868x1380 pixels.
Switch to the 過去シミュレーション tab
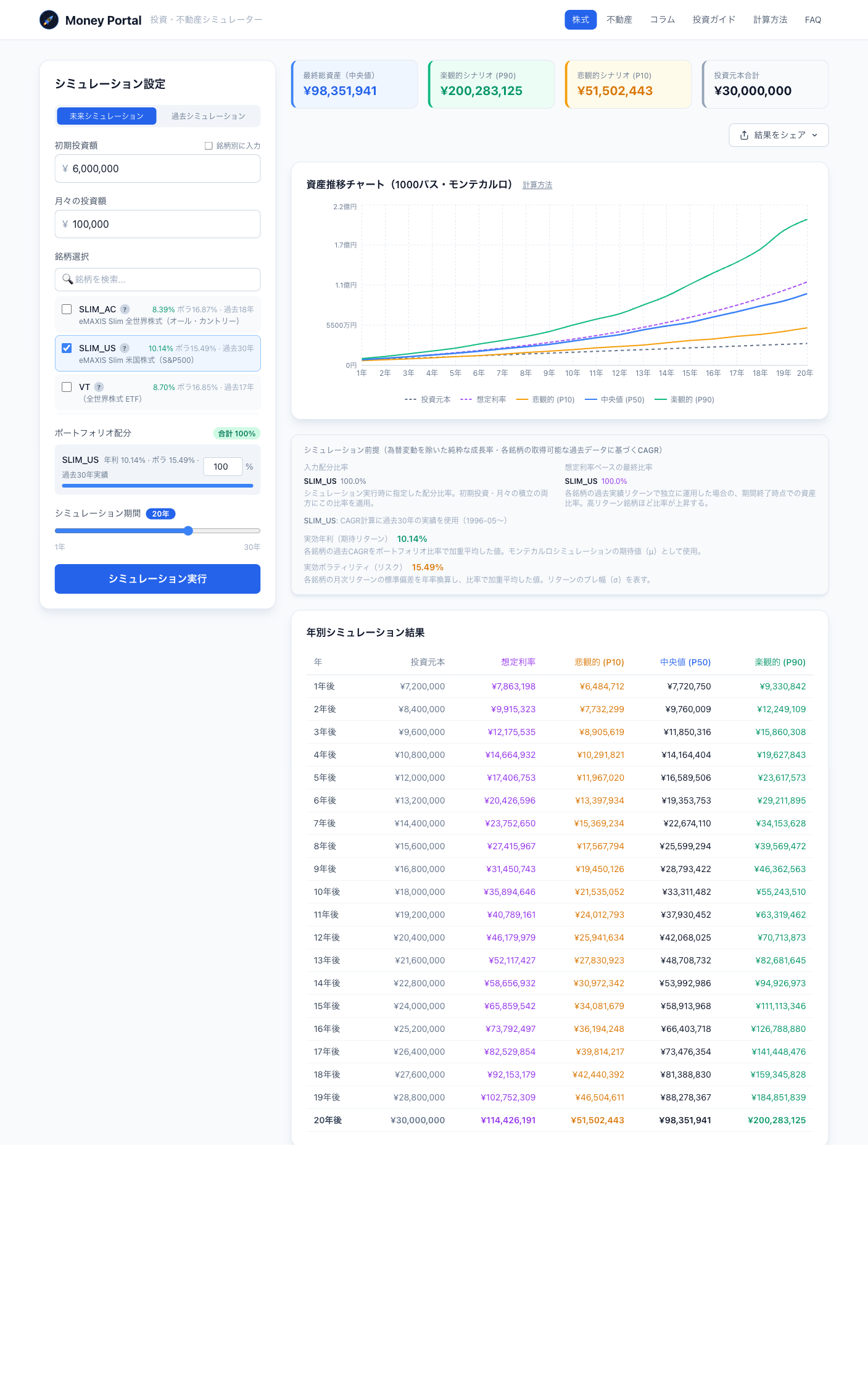pos(208,116)
